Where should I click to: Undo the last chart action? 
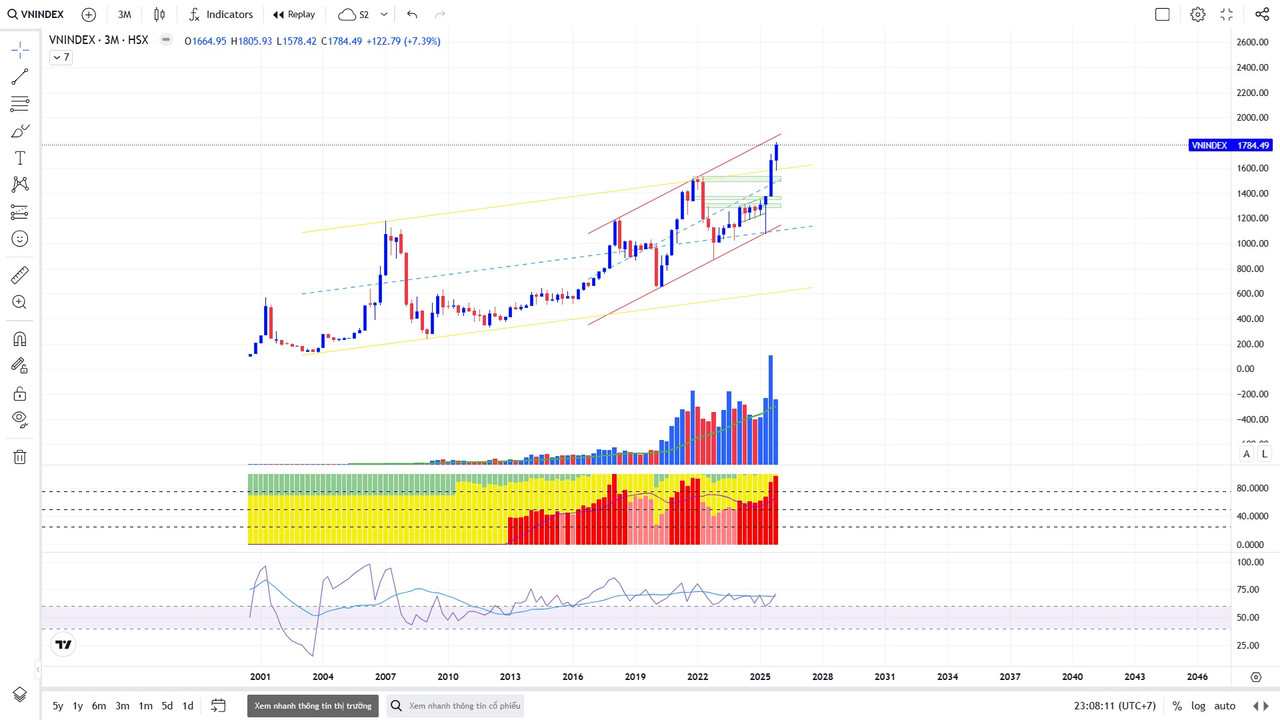(412, 15)
